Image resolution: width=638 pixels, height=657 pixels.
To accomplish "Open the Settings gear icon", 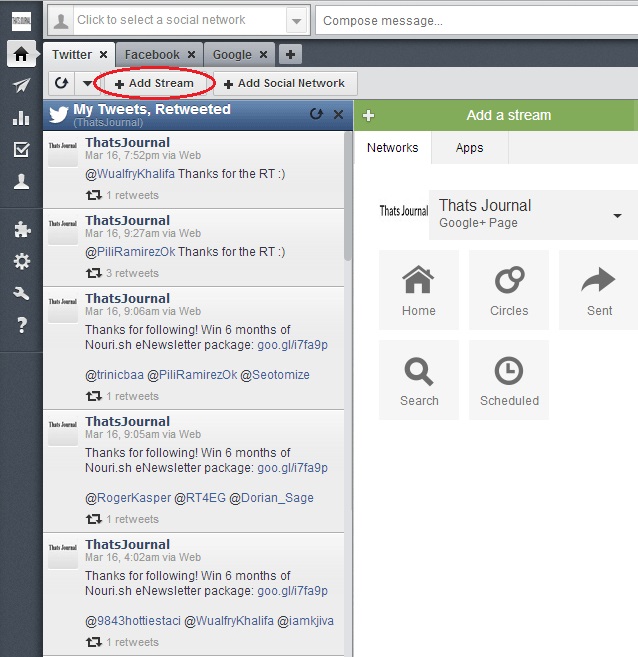I will [x=22, y=261].
